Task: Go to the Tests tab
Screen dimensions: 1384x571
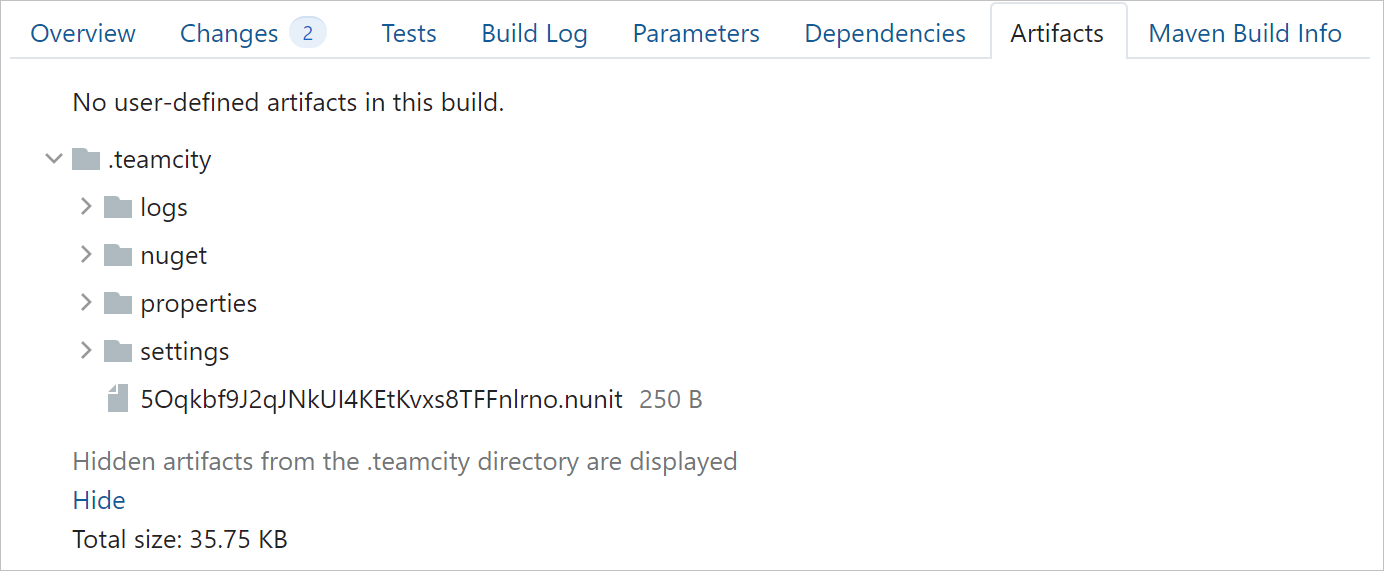Action: click(x=409, y=34)
